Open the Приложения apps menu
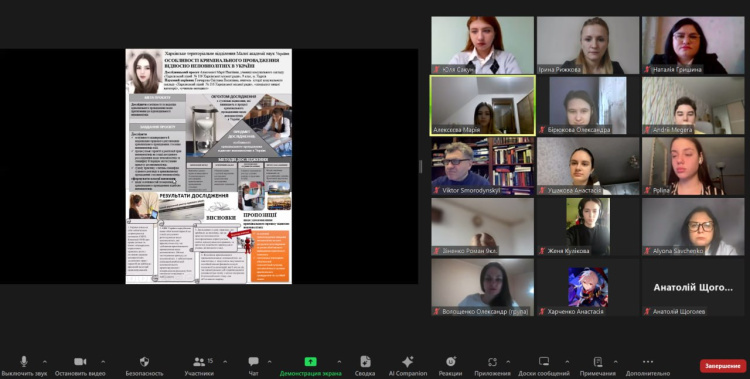The height and width of the screenshot is (379, 750). point(492,362)
